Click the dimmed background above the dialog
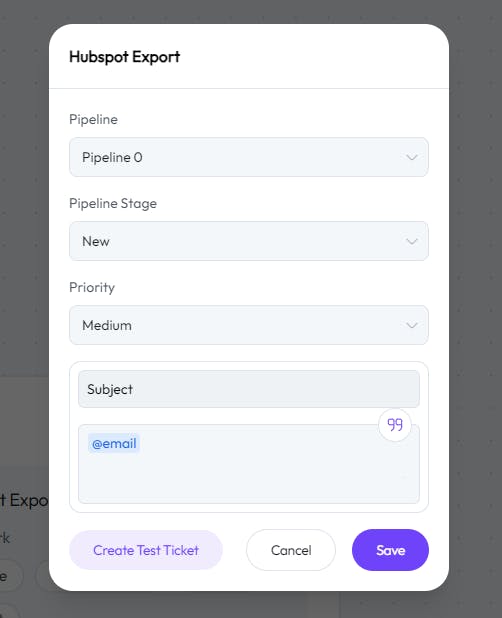Viewport: 502px width, 618px height. pyautogui.click(x=251, y=11)
